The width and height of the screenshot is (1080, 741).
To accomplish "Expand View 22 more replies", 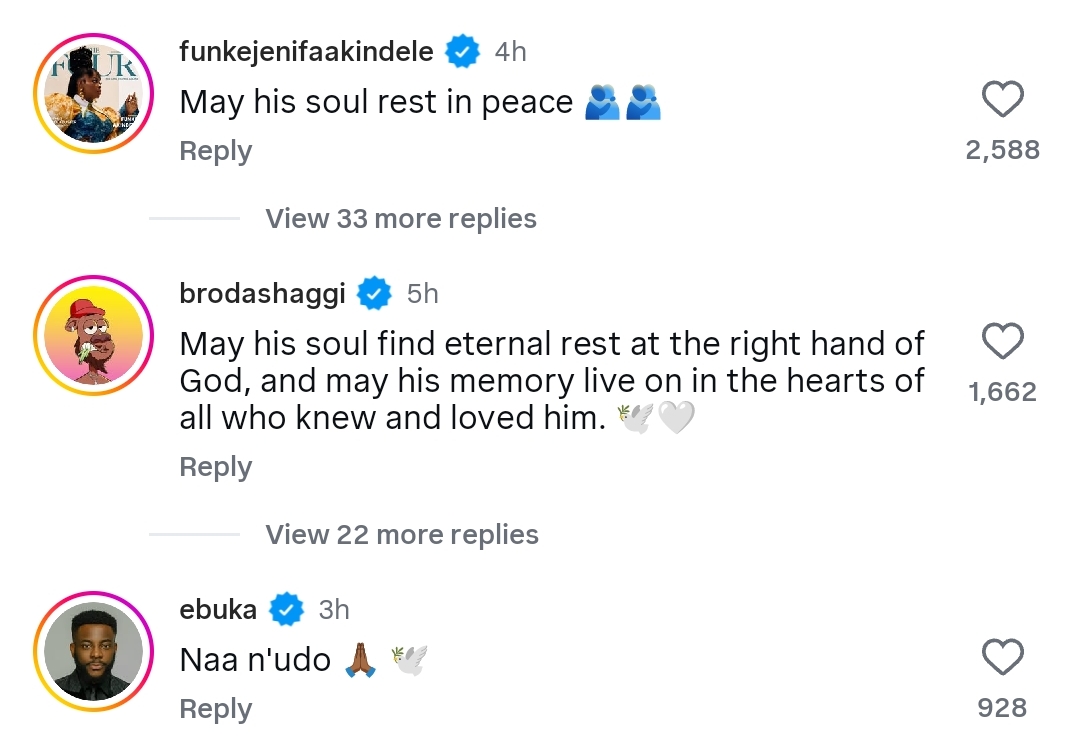I will coord(402,534).
